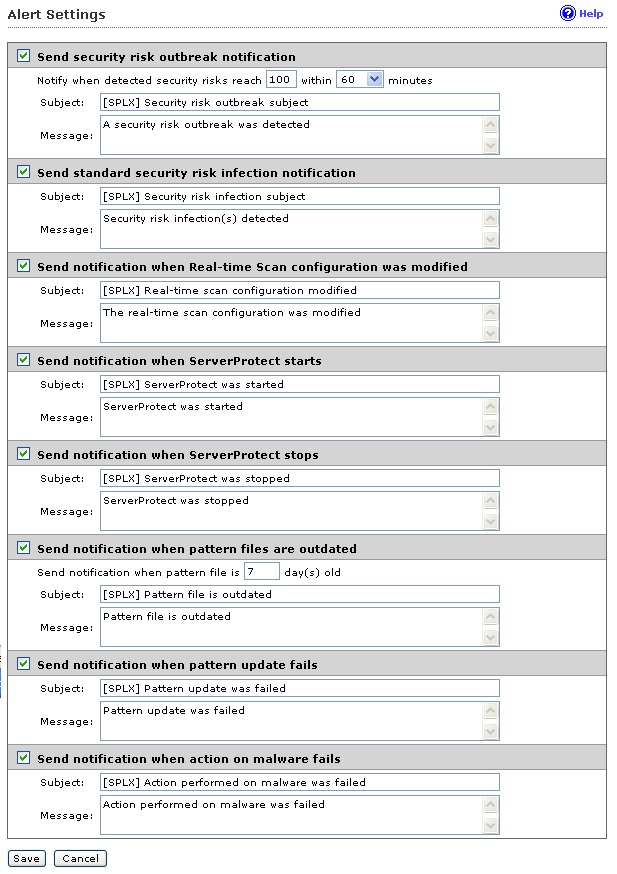Toggle pattern update fails notification checkbox

click(24, 664)
